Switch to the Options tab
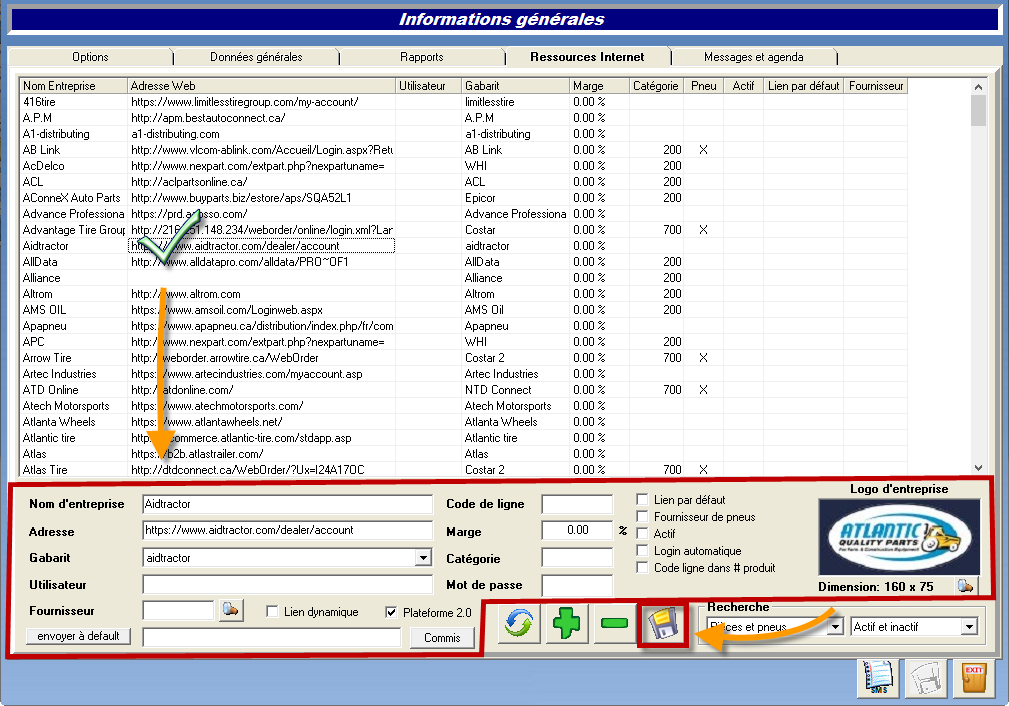Screen dimensions: 1009x706 tap(90, 57)
